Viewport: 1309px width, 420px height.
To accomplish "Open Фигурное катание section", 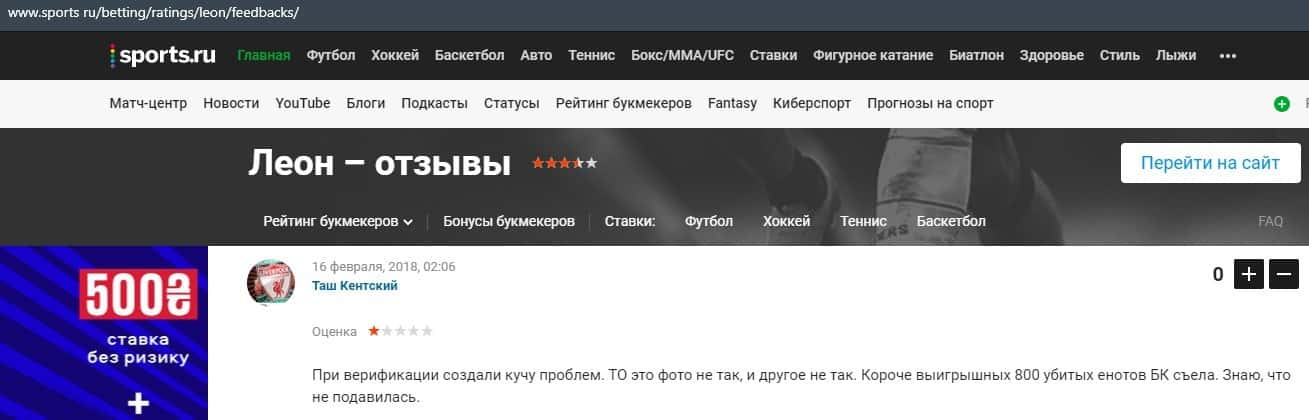I will (873, 55).
